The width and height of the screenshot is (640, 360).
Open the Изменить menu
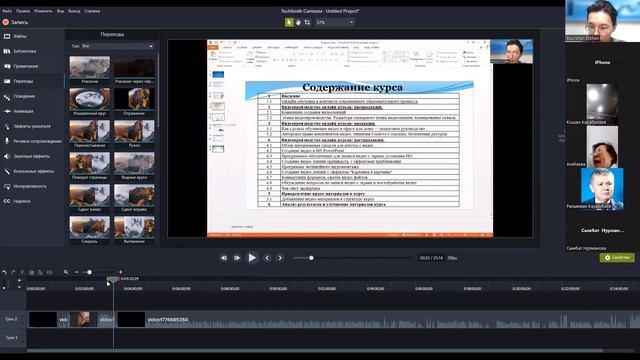(43, 11)
